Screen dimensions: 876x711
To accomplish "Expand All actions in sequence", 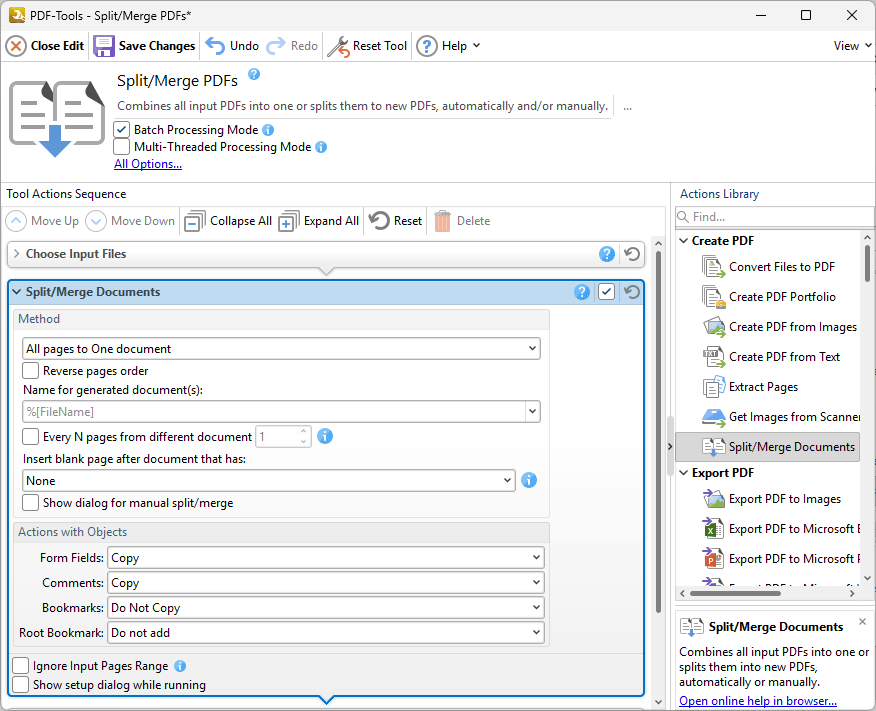I will pos(319,221).
